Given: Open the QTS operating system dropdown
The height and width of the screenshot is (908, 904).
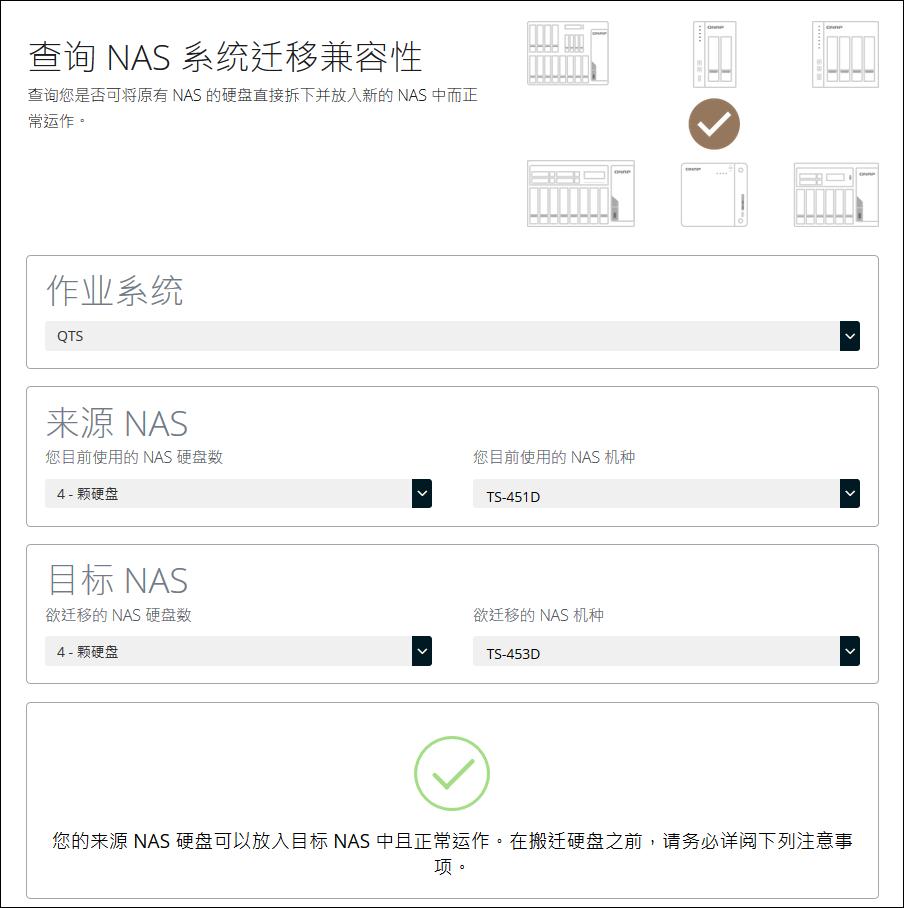Looking at the screenshot, I should 450,335.
